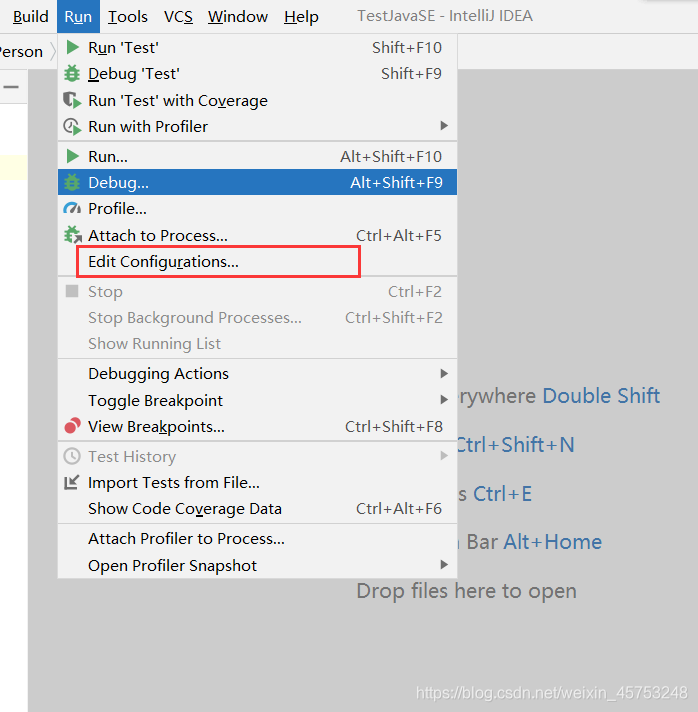This screenshot has height=712, width=698.
Task: Open the Tools menu
Action: click(x=128, y=16)
